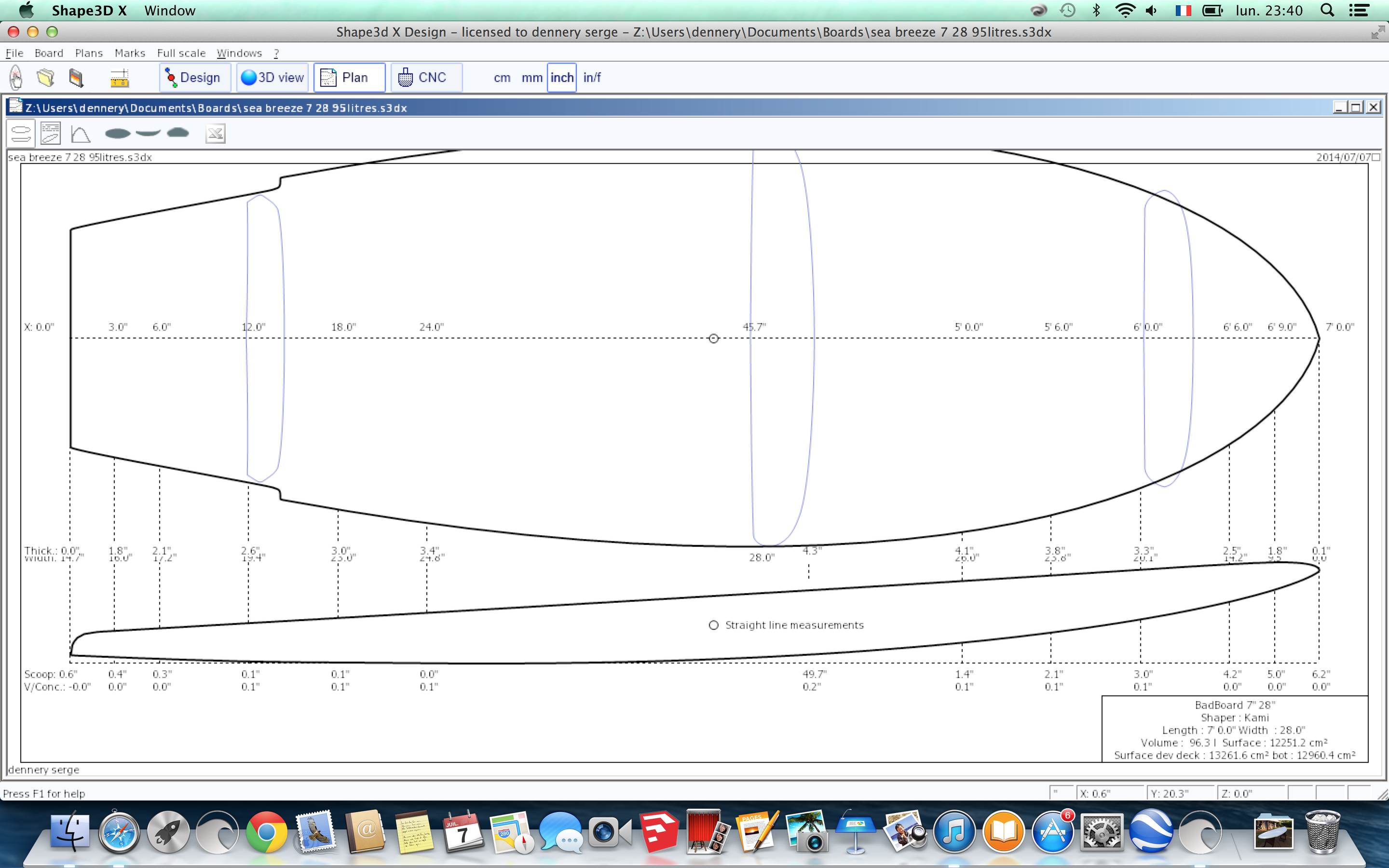Switch units to mm
This screenshot has height=868, width=1389.
click(x=531, y=78)
